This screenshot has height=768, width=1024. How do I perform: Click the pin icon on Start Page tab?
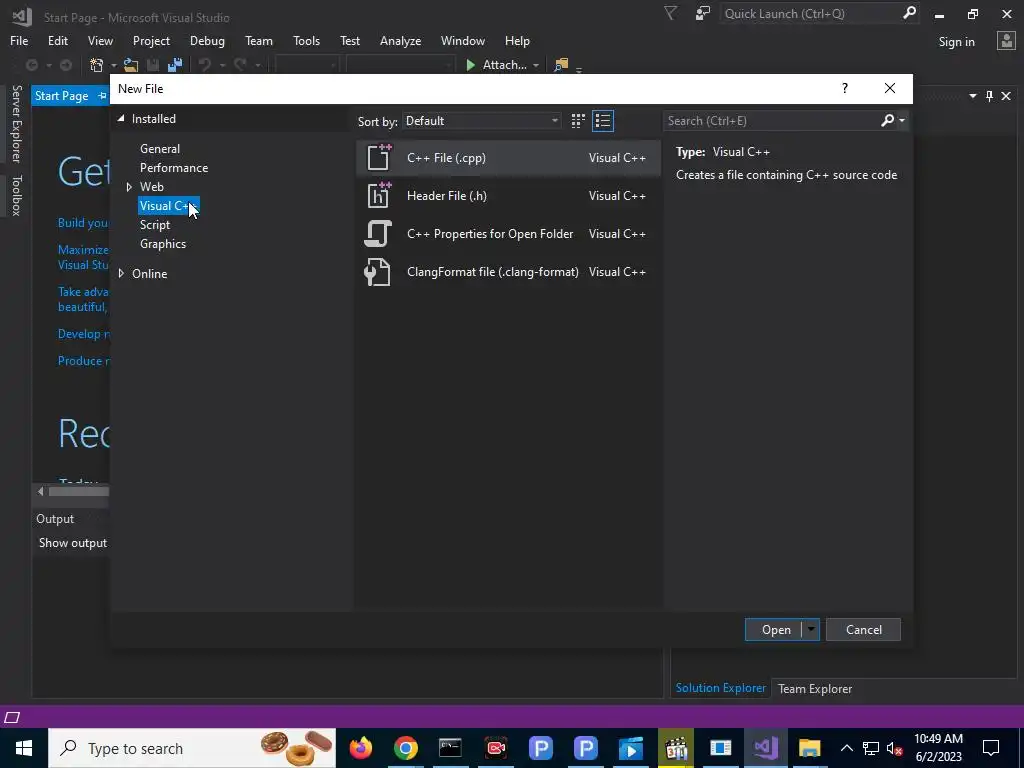pyautogui.click(x=102, y=96)
